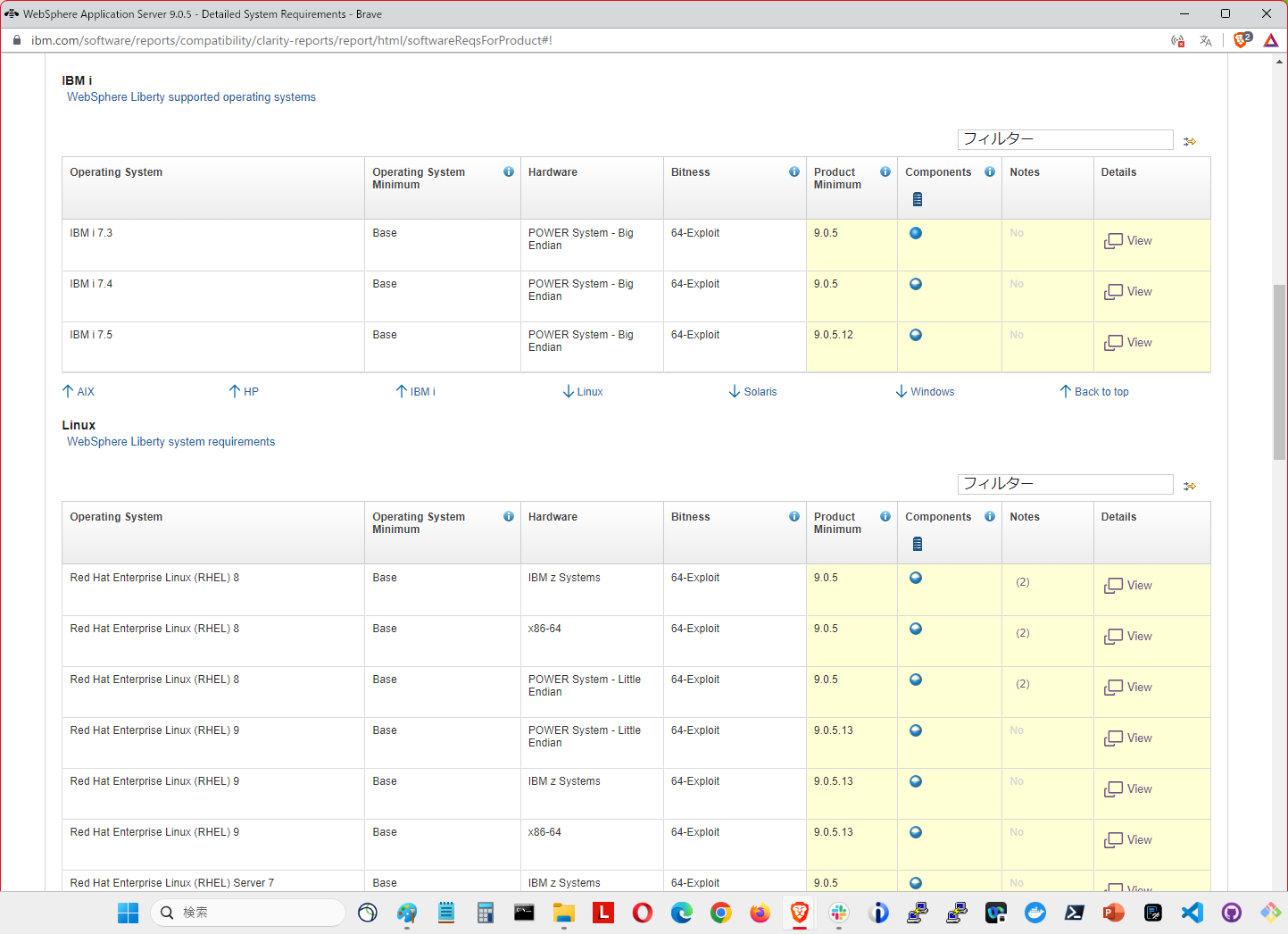Screen dimensions: 1288x934
Task: Sort Linux table by Product Minimum header
Action: 837,523
